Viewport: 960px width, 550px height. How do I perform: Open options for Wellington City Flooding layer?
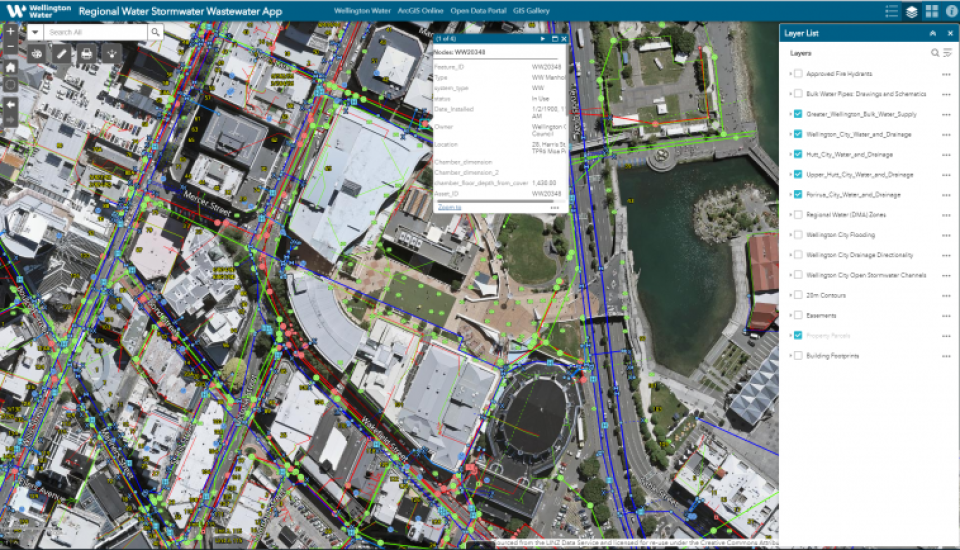947,235
